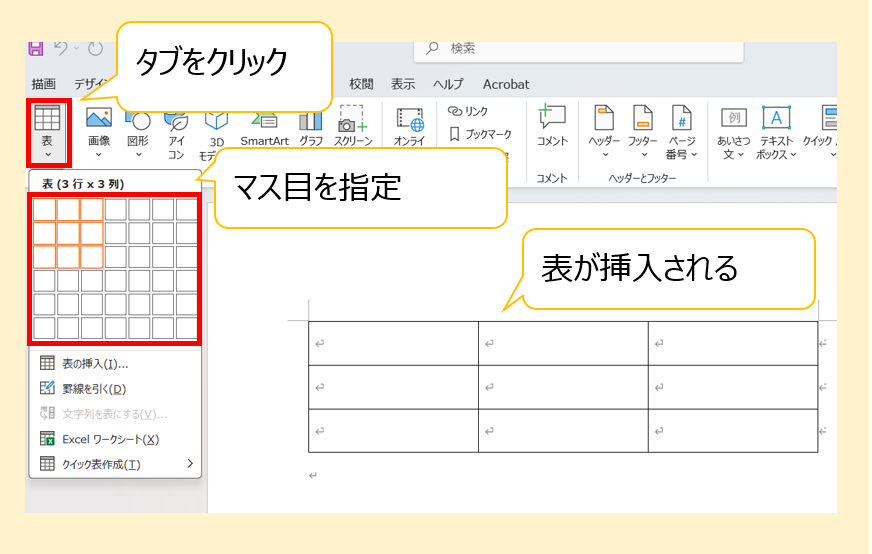Screen dimensions: 872x554
Task: Open the ヘッダー (Header) dropdown
Action: click(x=604, y=132)
